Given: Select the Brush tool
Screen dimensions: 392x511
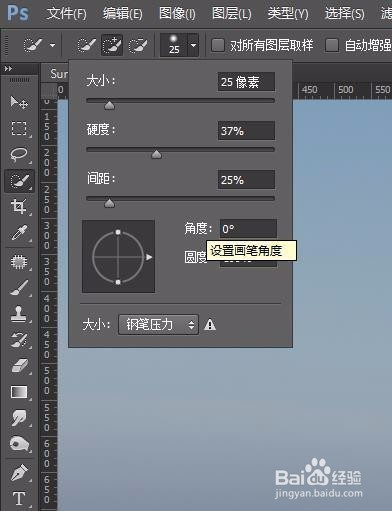Looking at the screenshot, I should 19,288.
